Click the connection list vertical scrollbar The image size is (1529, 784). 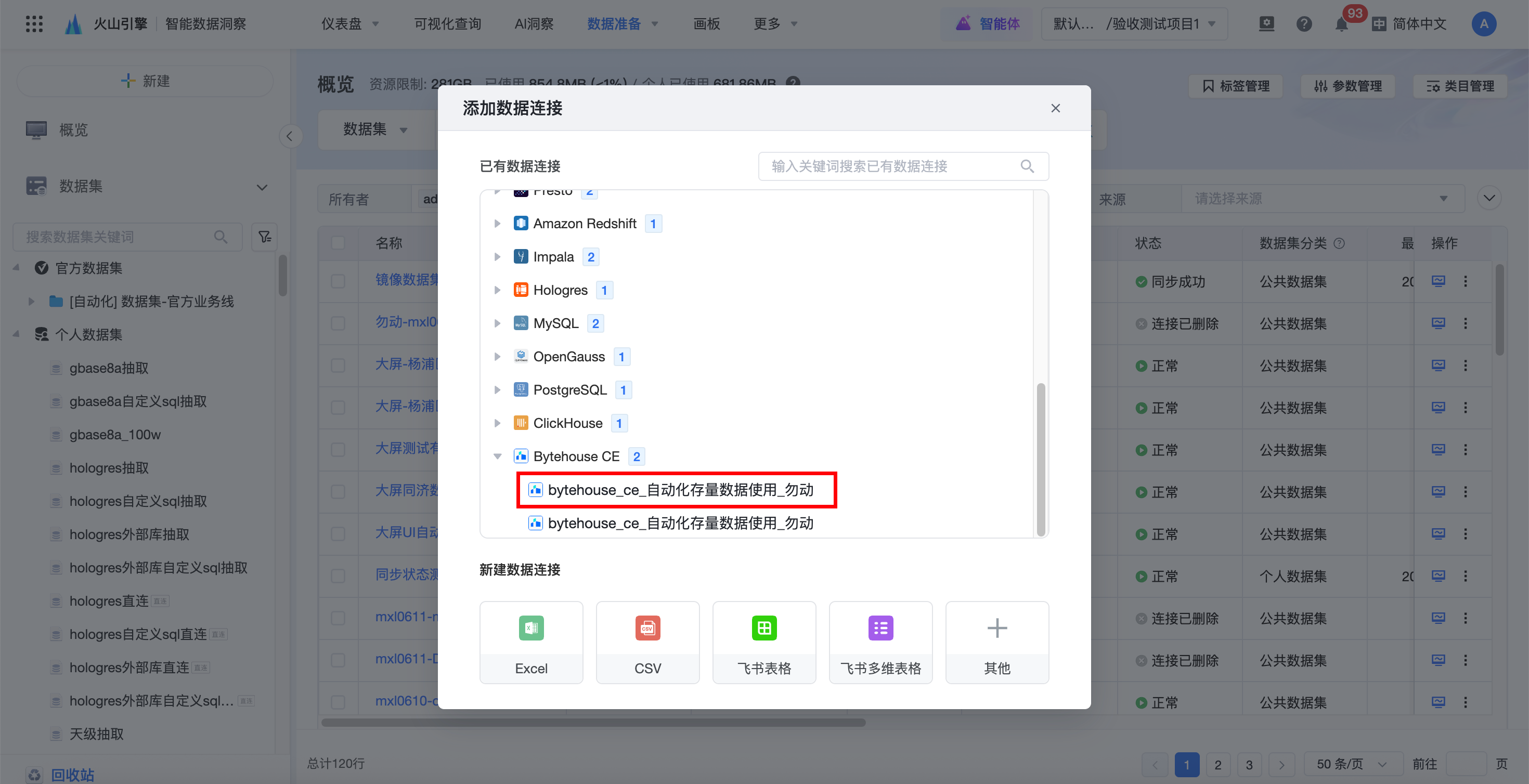tap(1041, 460)
